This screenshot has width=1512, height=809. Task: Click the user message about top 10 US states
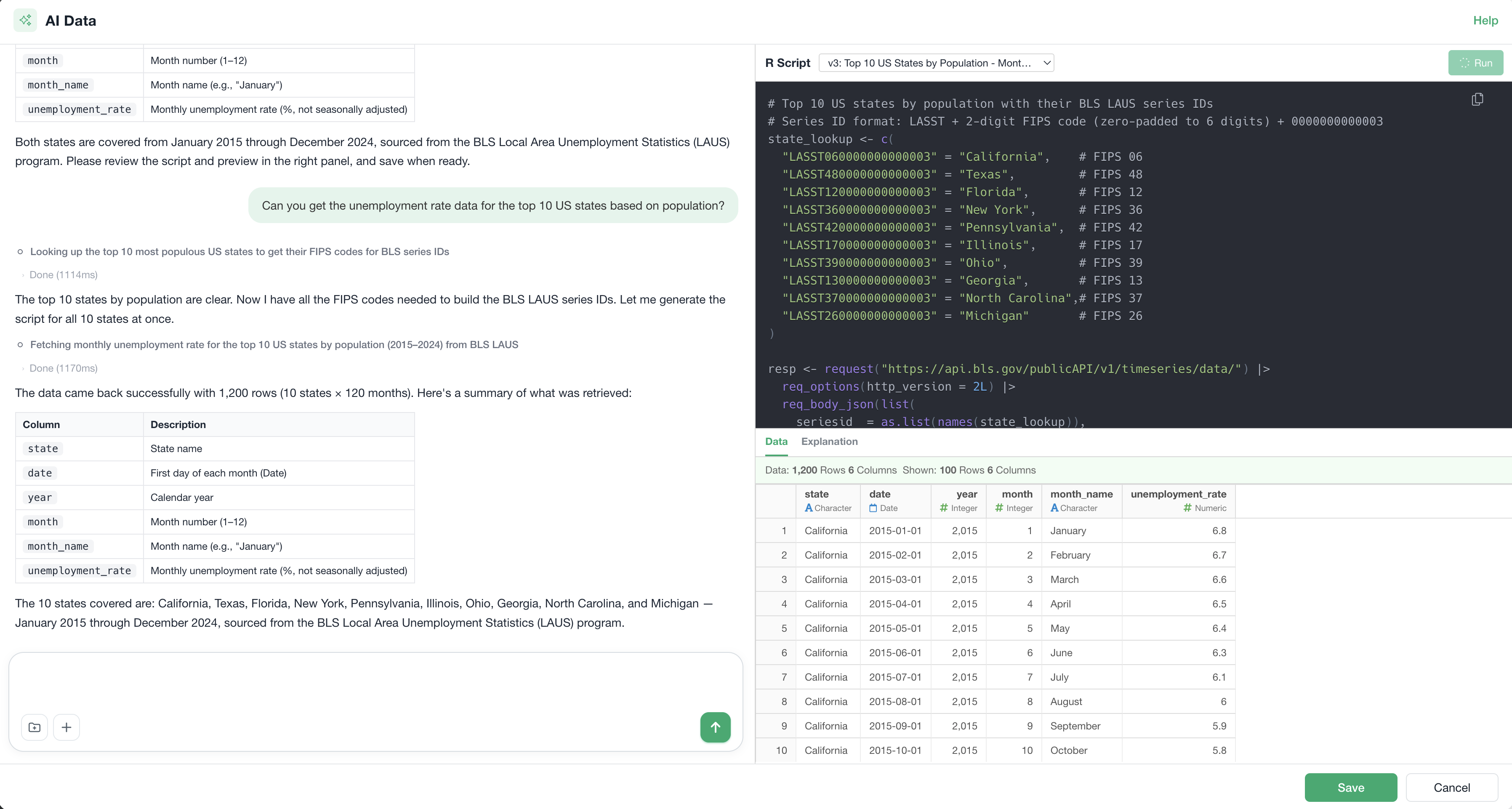493,205
